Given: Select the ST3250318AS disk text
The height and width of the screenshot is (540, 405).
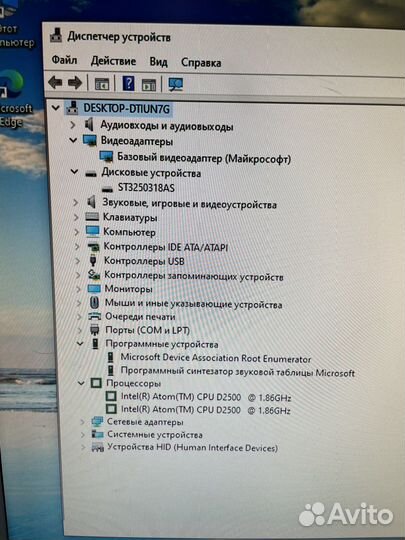Looking at the screenshot, I should pyautogui.click(x=146, y=188).
